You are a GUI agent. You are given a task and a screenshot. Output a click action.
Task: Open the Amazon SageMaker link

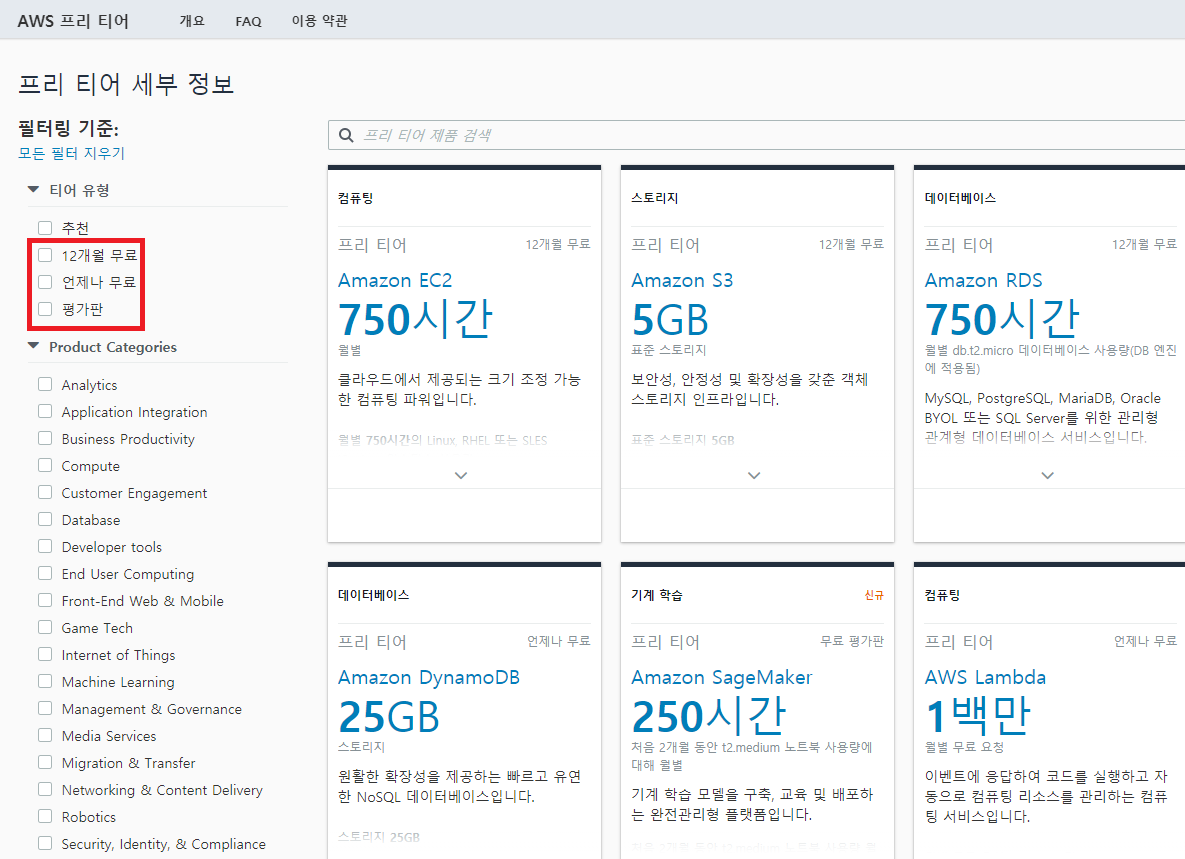[x=722, y=677]
